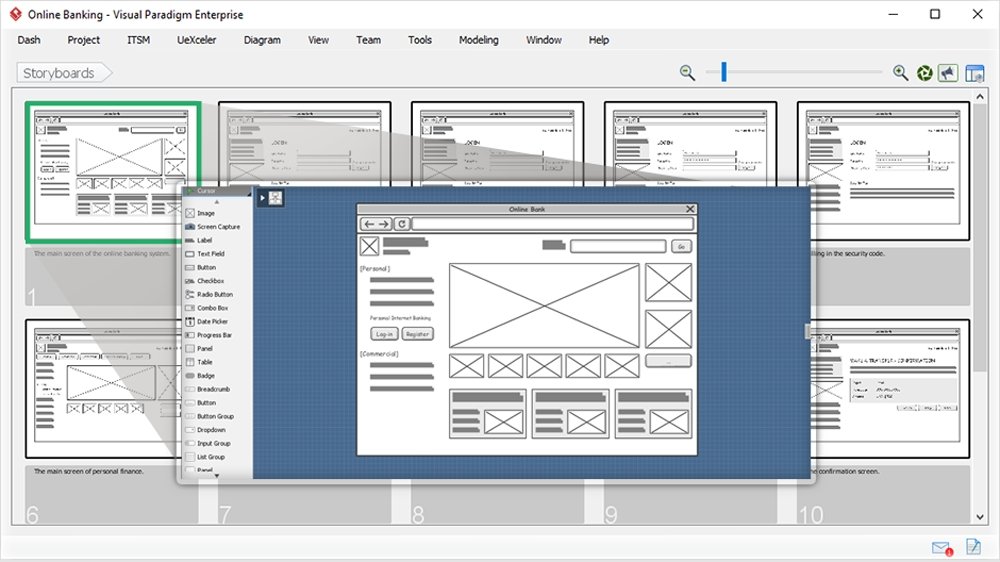Viewport: 1000px width, 562px height.
Task: Click the Storyboards breadcrumb button
Action: point(64,73)
